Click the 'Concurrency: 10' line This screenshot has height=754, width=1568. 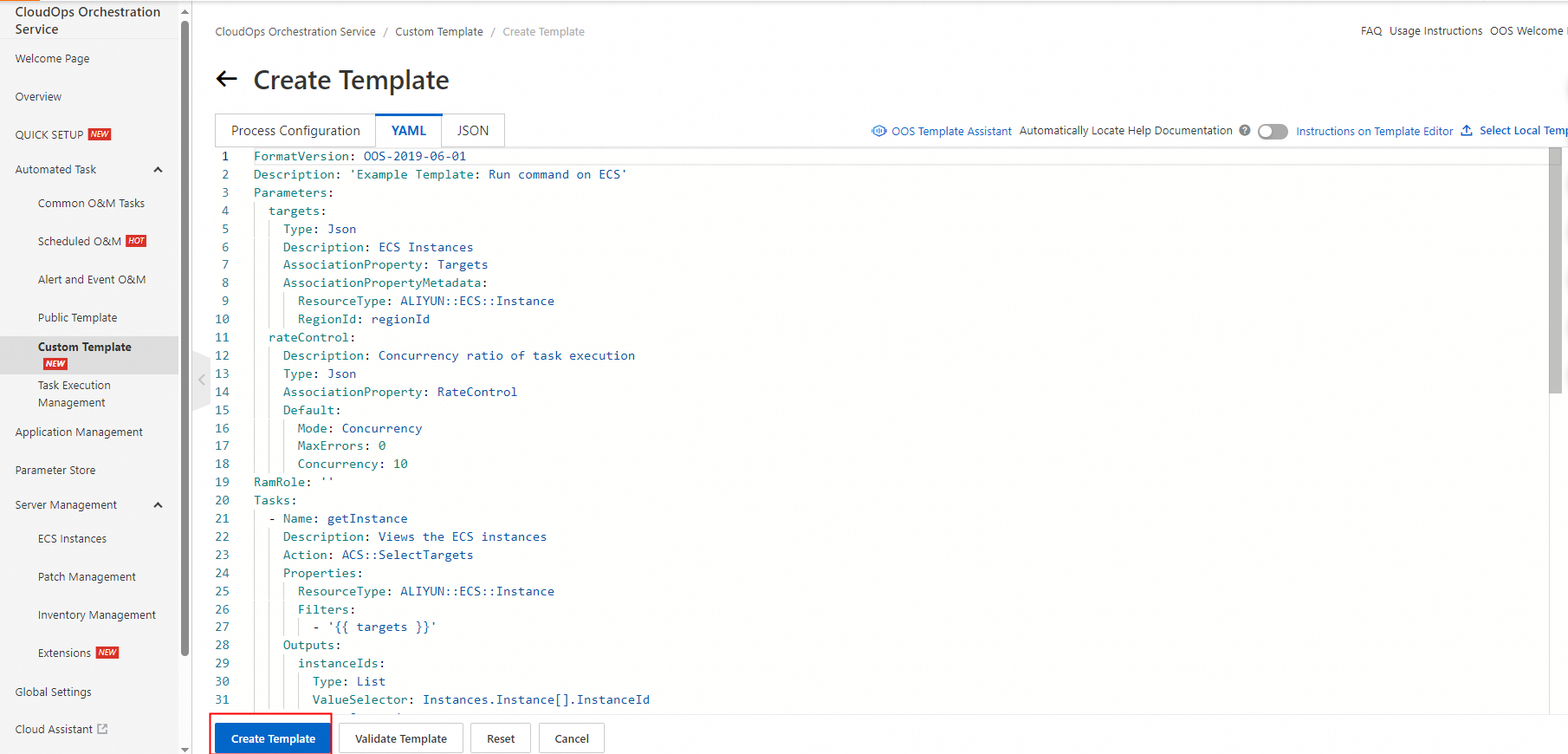pyautogui.click(x=353, y=465)
